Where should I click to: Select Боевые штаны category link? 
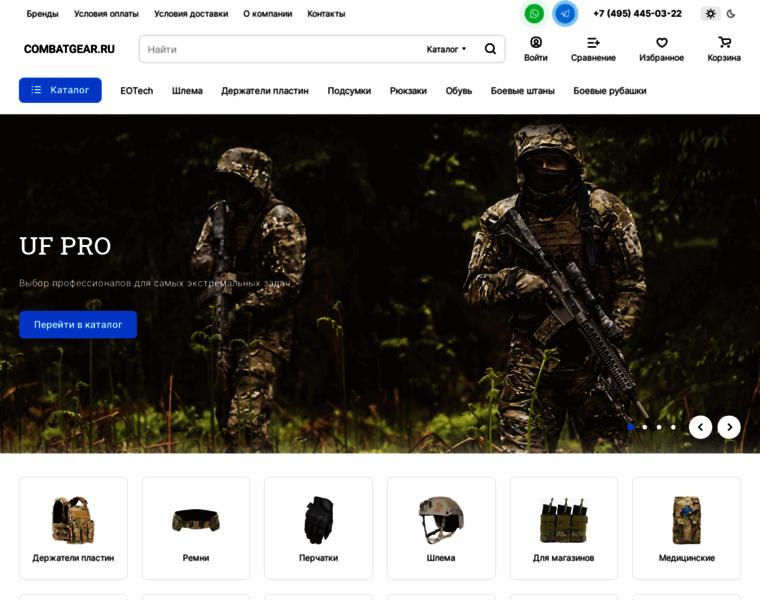tap(522, 91)
